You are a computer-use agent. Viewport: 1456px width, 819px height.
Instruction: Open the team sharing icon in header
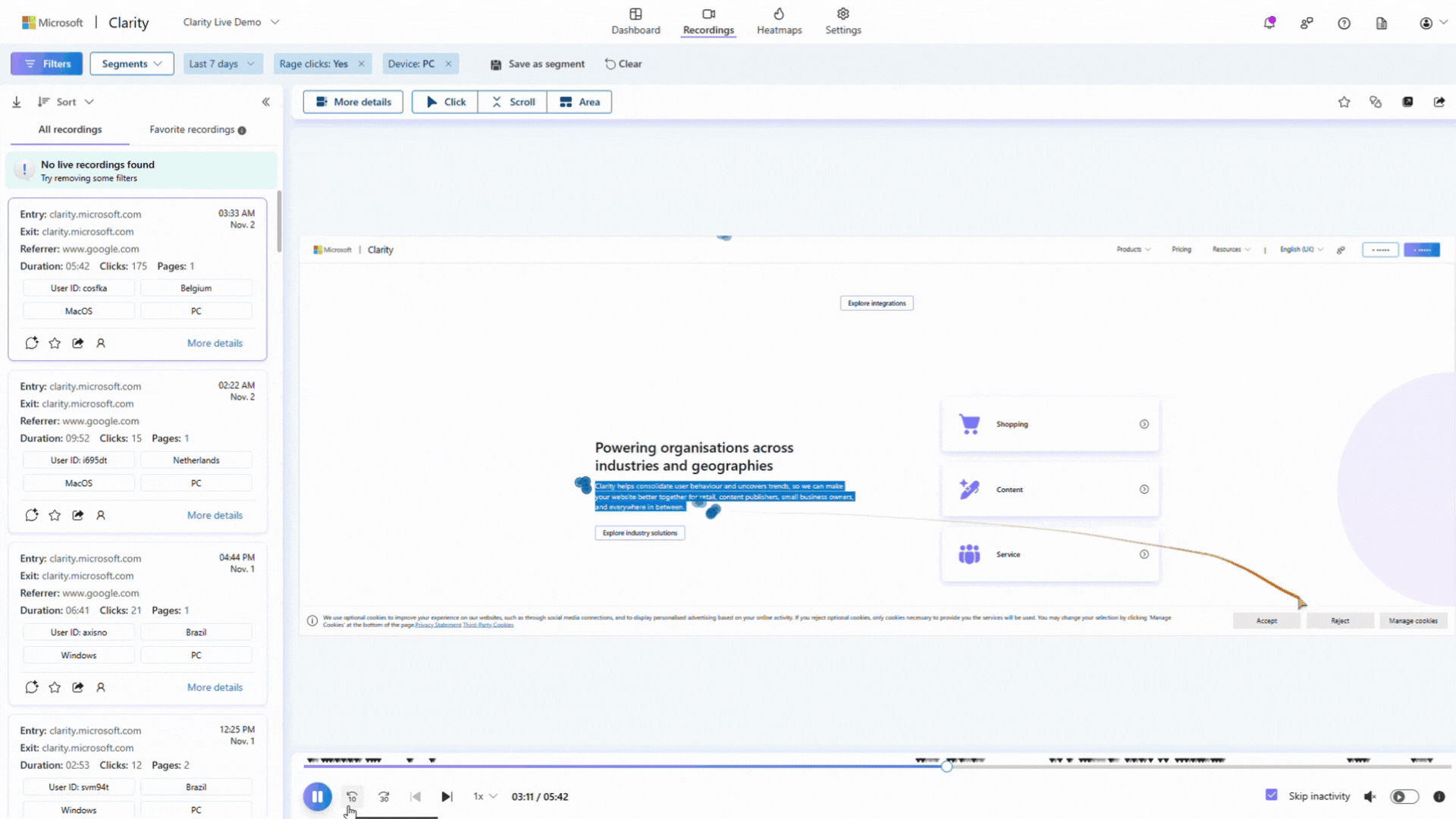pyautogui.click(x=1307, y=24)
